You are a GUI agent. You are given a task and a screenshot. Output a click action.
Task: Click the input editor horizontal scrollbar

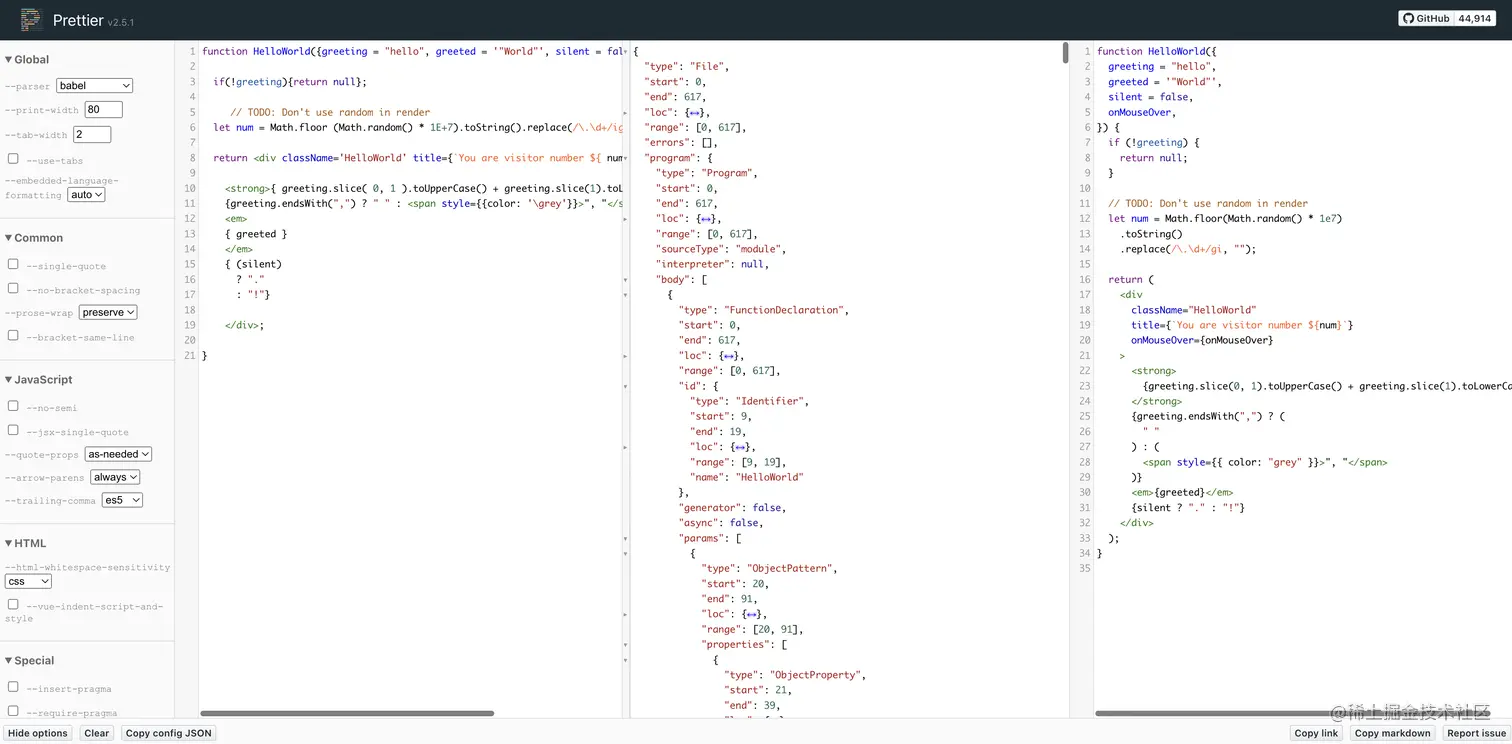point(347,713)
